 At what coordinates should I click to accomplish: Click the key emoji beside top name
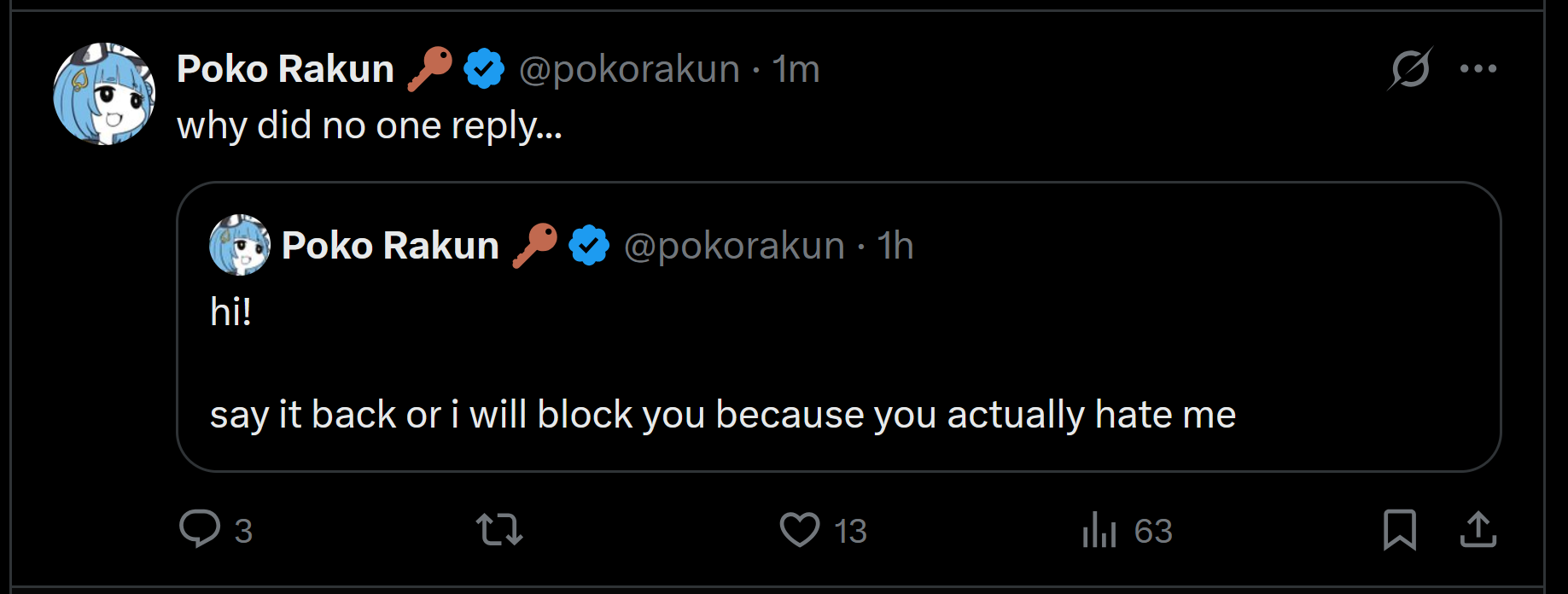429,68
